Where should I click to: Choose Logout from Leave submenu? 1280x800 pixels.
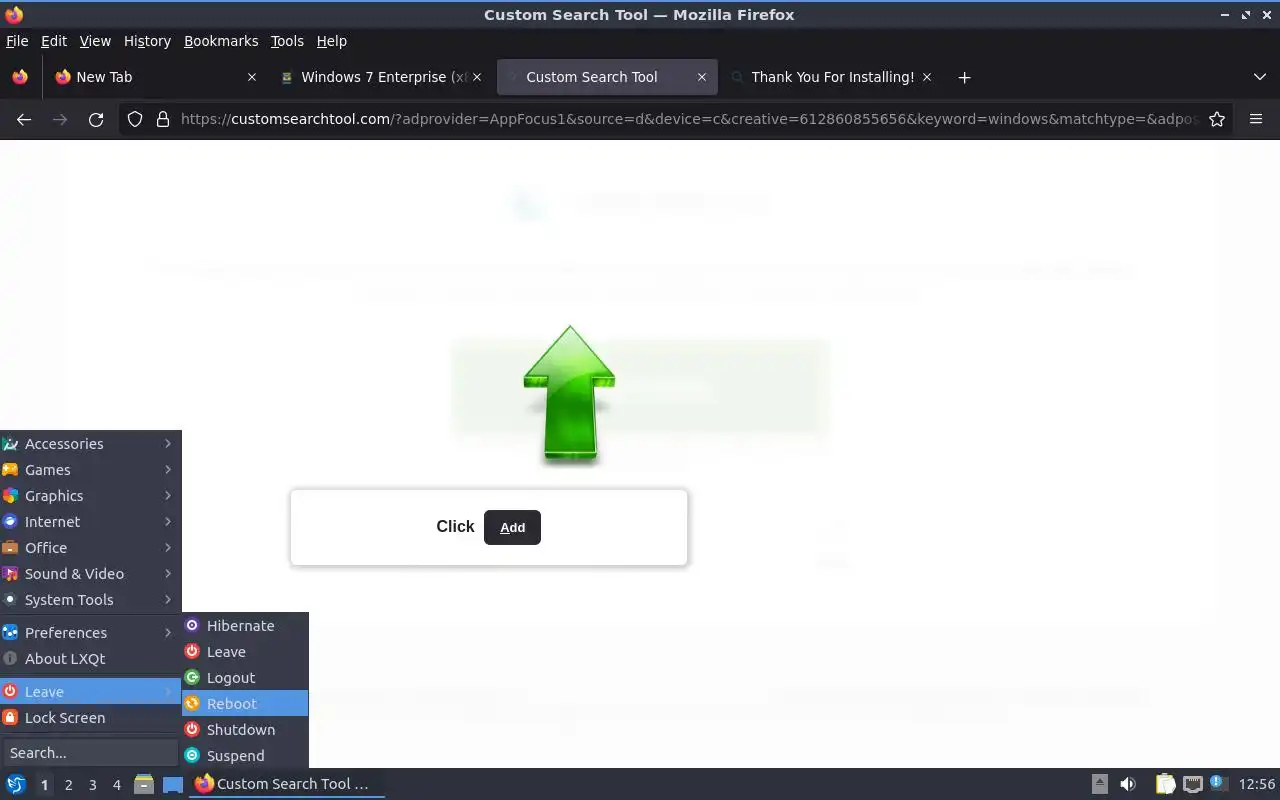click(245, 678)
